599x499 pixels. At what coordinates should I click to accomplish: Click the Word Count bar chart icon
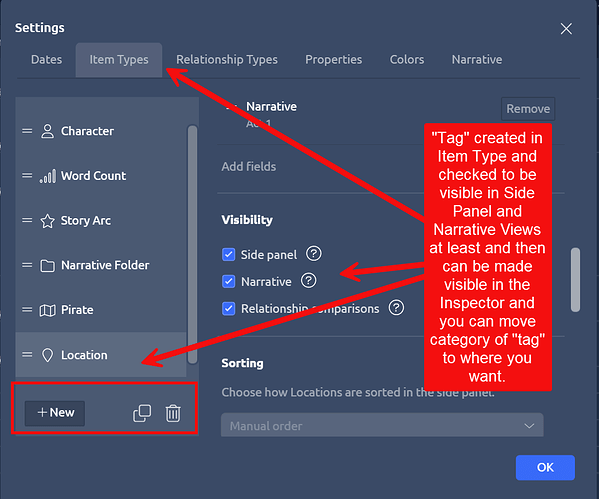click(47, 176)
